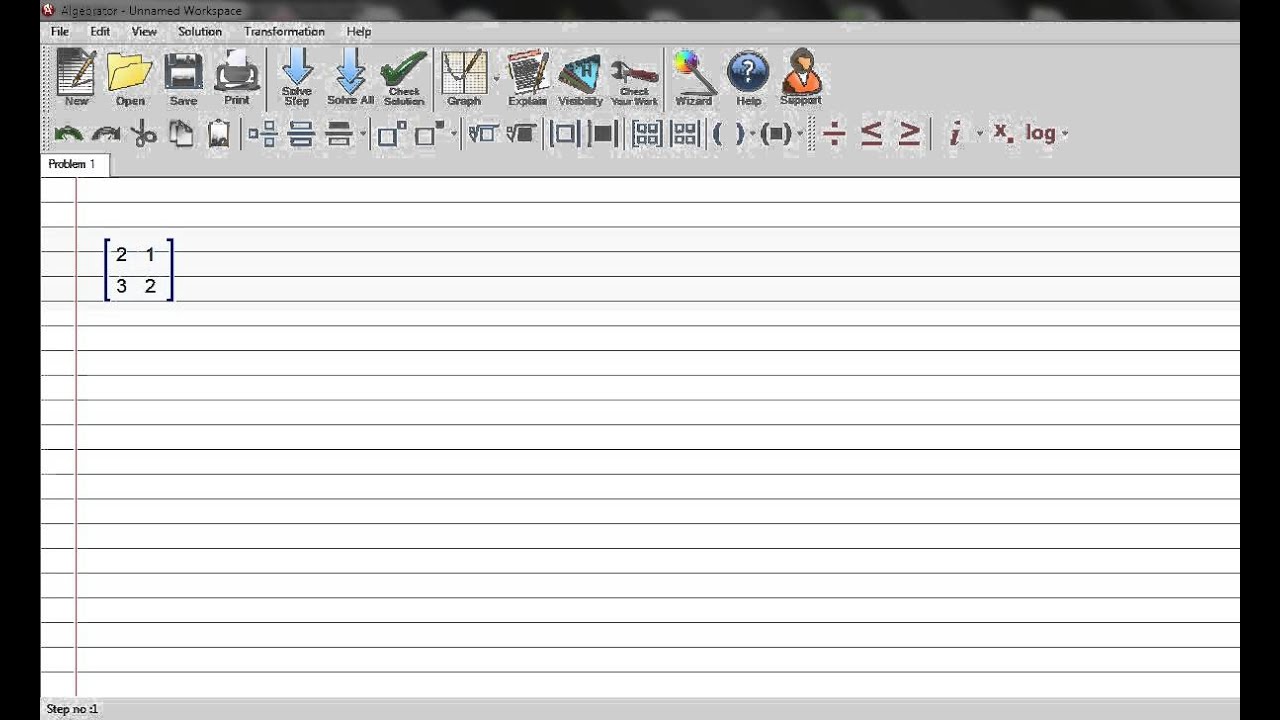The image size is (1280, 720).
Task: Open the dropdown next to imaginary i
Action: tap(980, 134)
